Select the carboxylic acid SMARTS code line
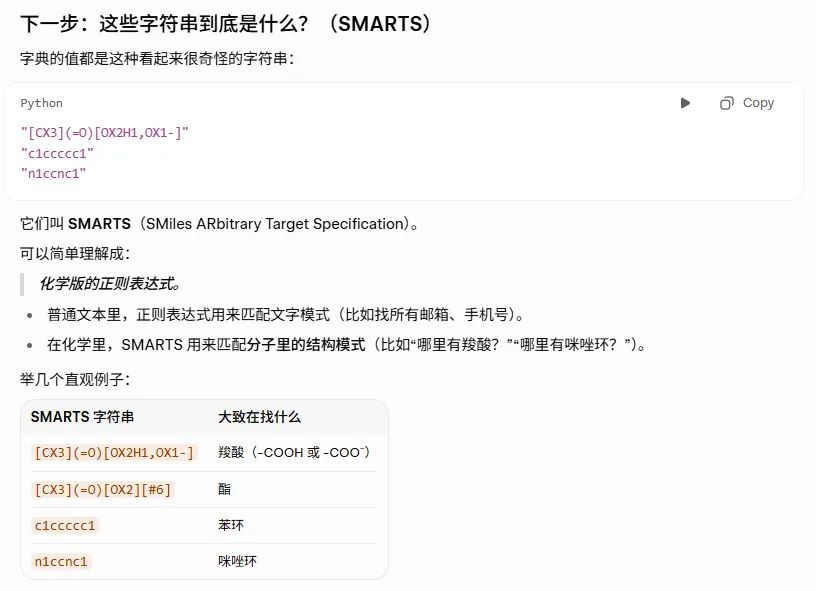The width and height of the screenshot is (816, 591). pos(105,133)
